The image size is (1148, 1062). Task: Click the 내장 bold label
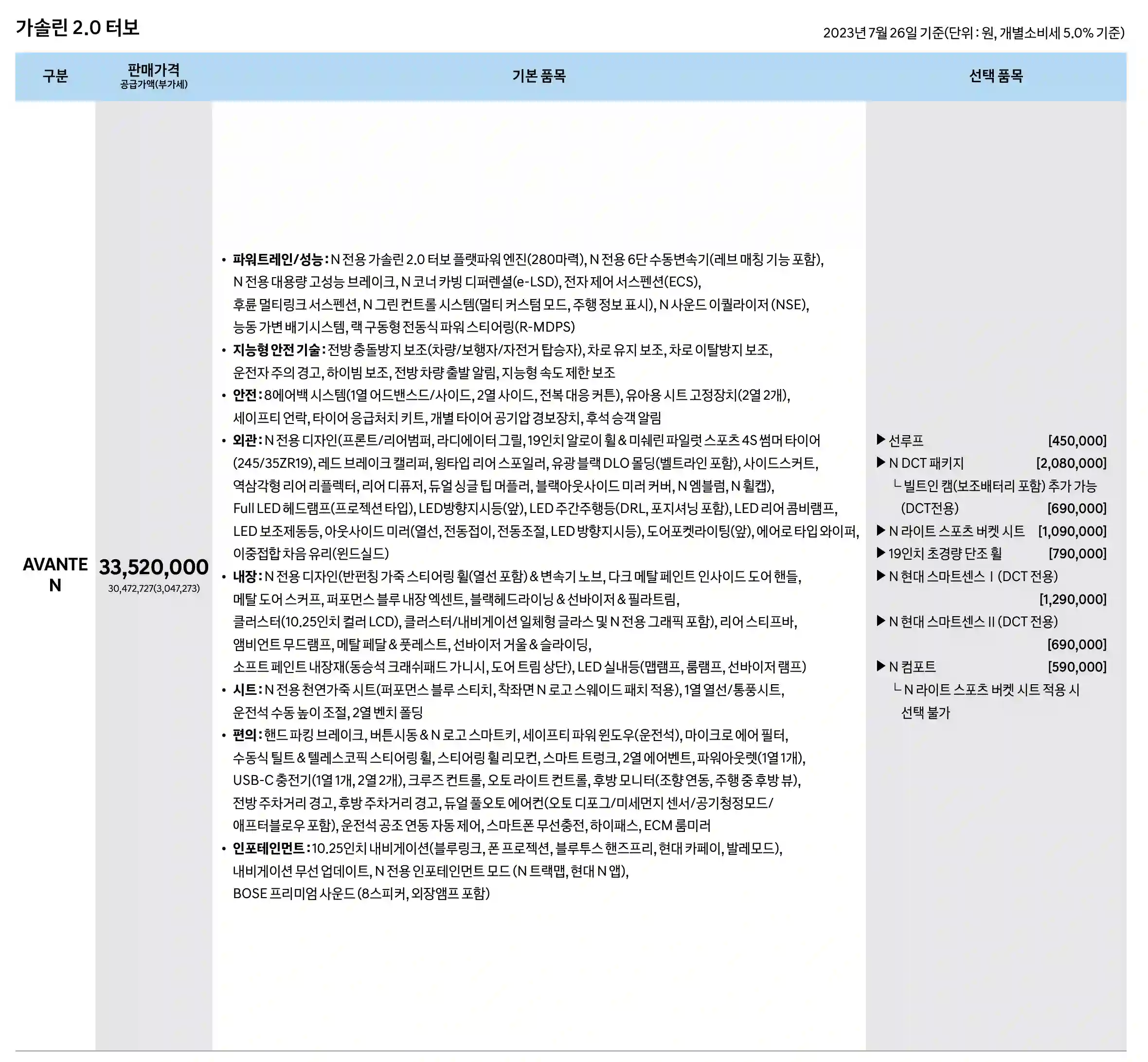247,576
